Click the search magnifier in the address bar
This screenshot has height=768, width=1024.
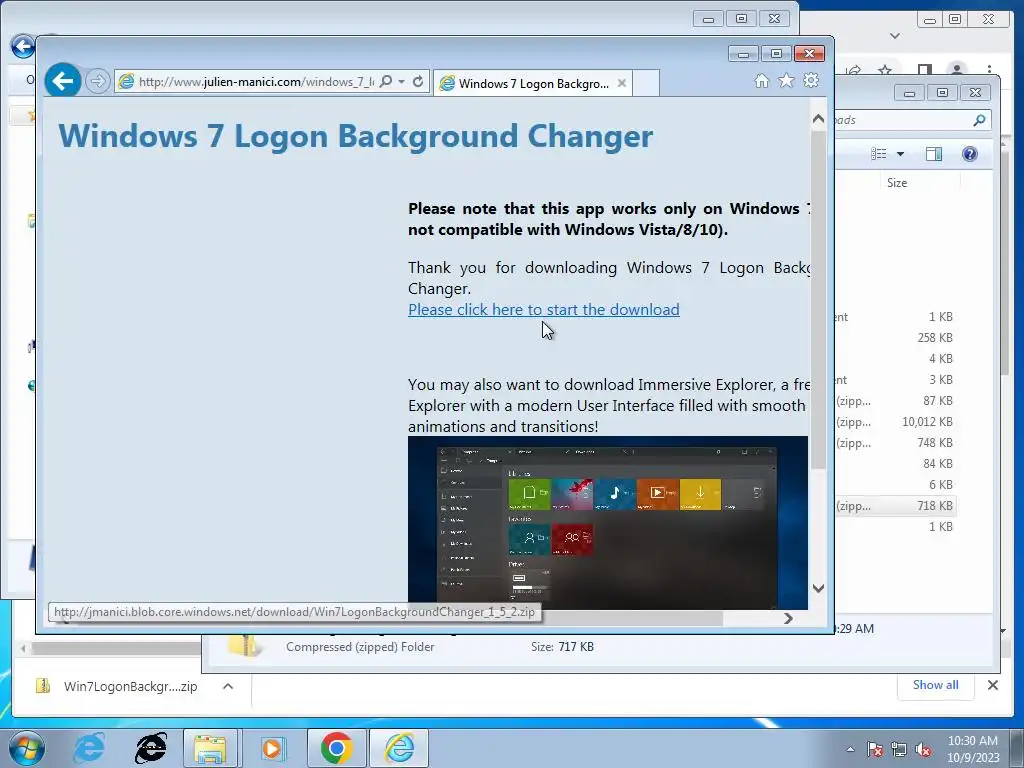click(386, 82)
